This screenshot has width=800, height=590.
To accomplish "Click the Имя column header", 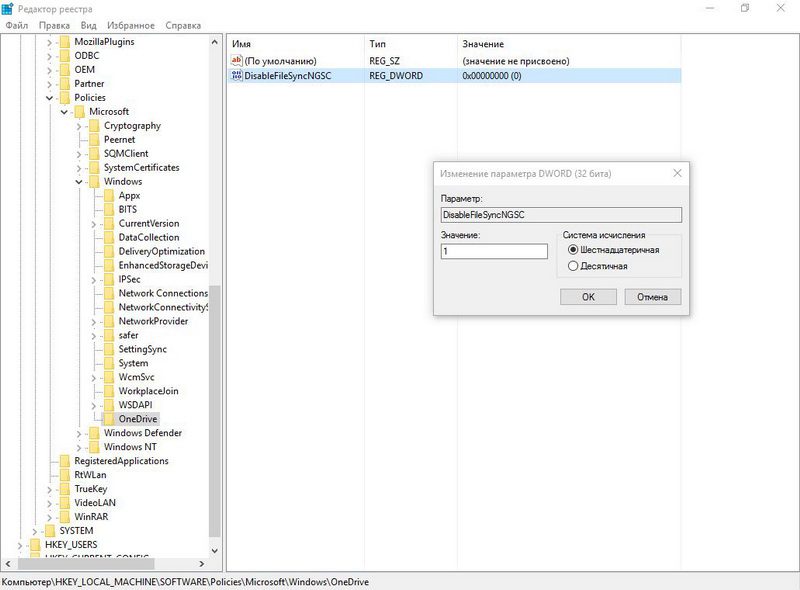I will pos(295,44).
